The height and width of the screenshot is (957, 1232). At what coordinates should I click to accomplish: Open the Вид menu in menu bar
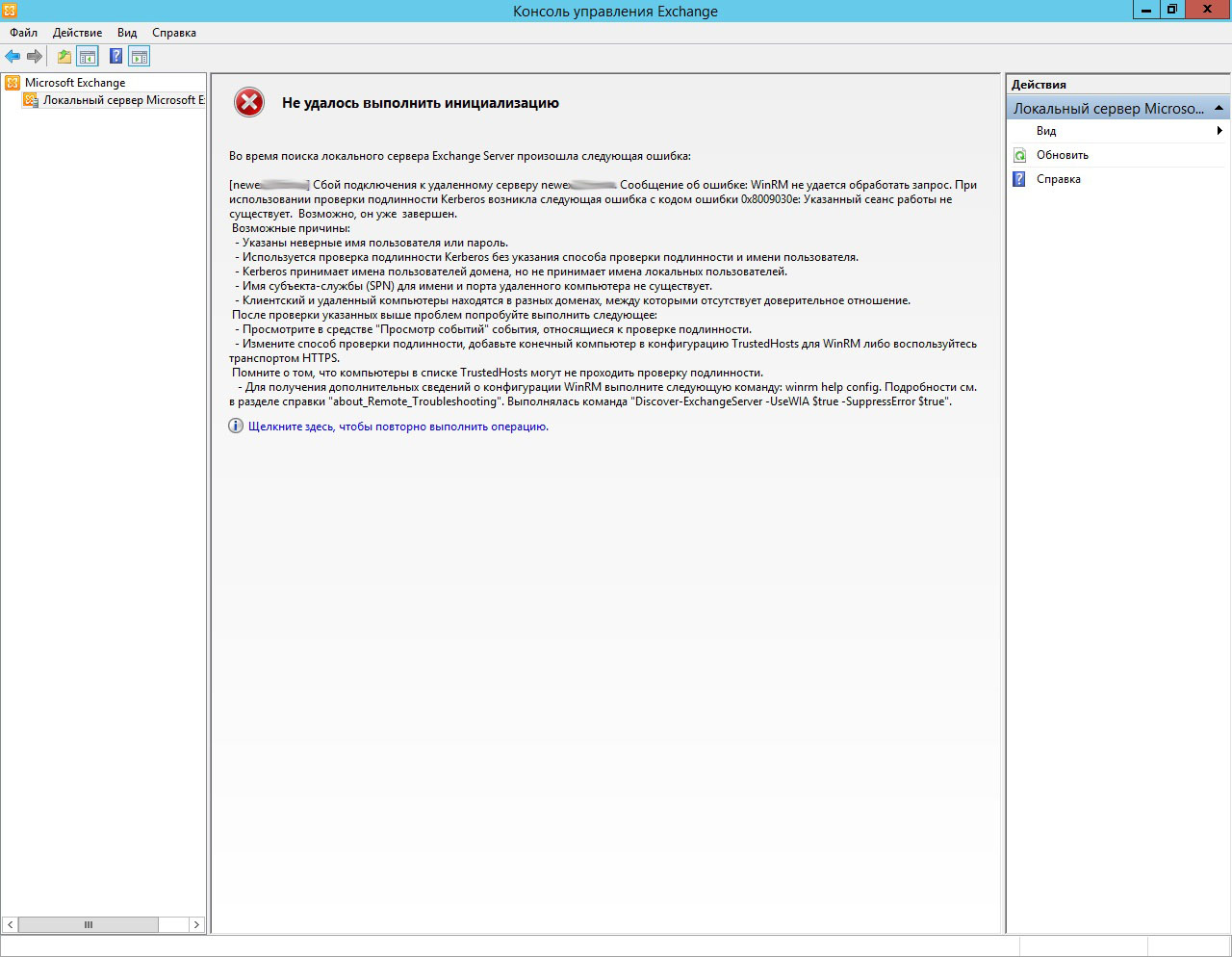(x=127, y=33)
